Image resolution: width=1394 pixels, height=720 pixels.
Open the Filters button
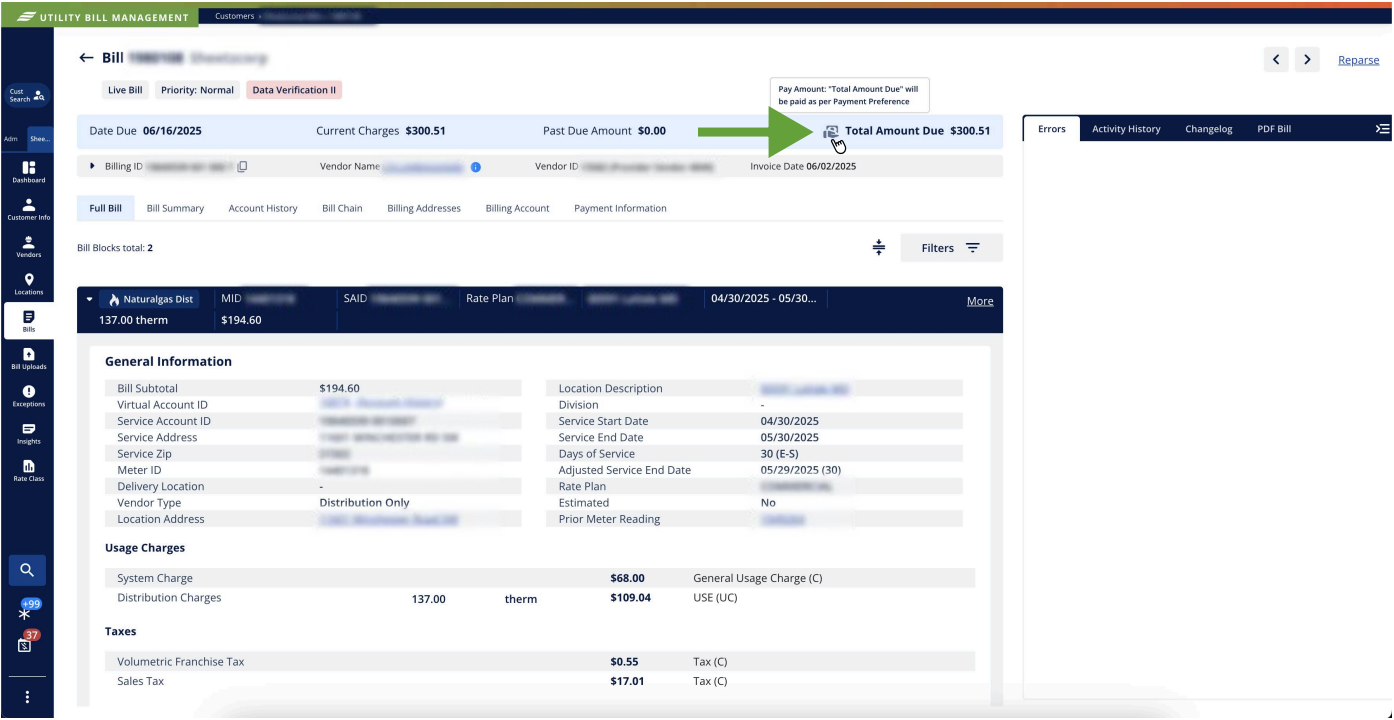coord(951,248)
